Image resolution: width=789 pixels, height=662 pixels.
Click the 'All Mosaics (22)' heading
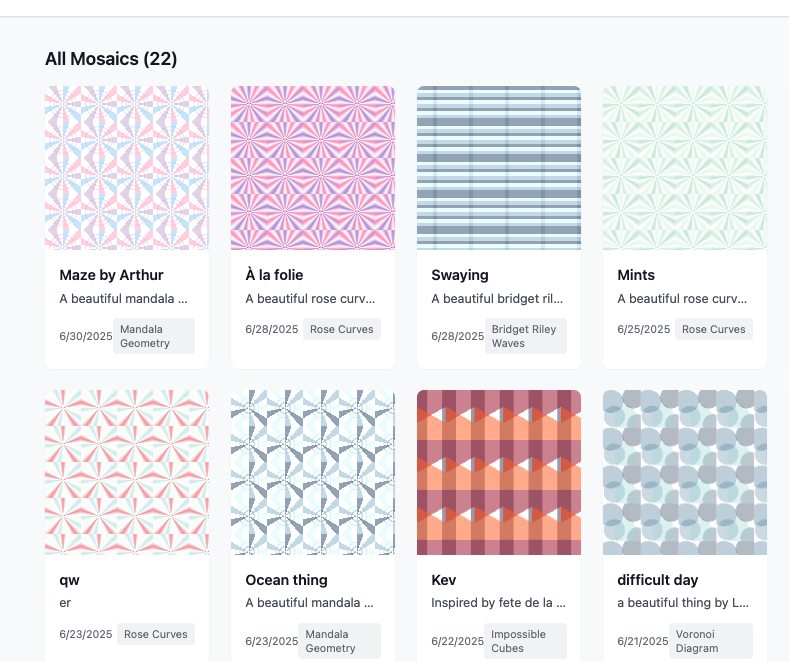coord(111,59)
